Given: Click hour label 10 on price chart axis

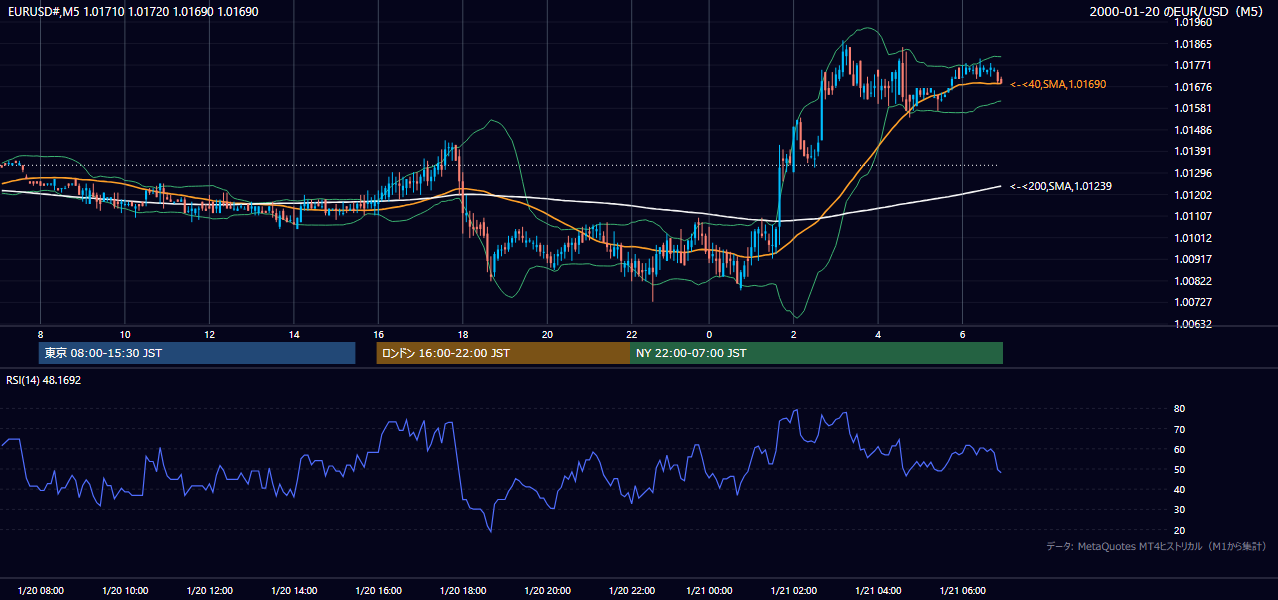Looking at the screenshot, I should tap(125, 334).
